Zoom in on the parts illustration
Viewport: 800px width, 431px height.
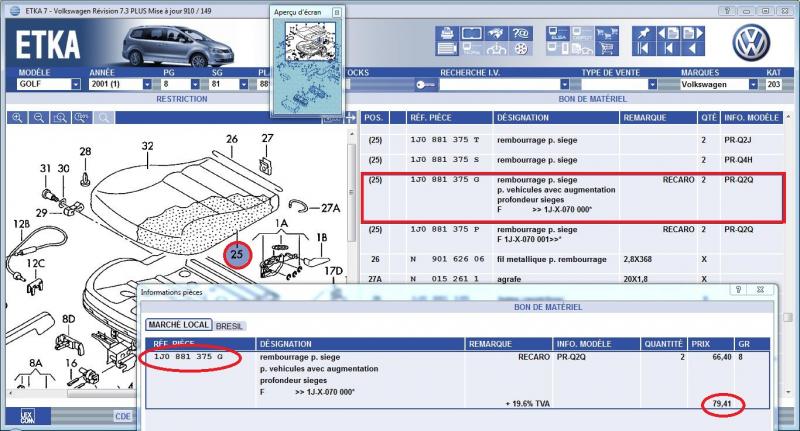[x=17, y=118]
